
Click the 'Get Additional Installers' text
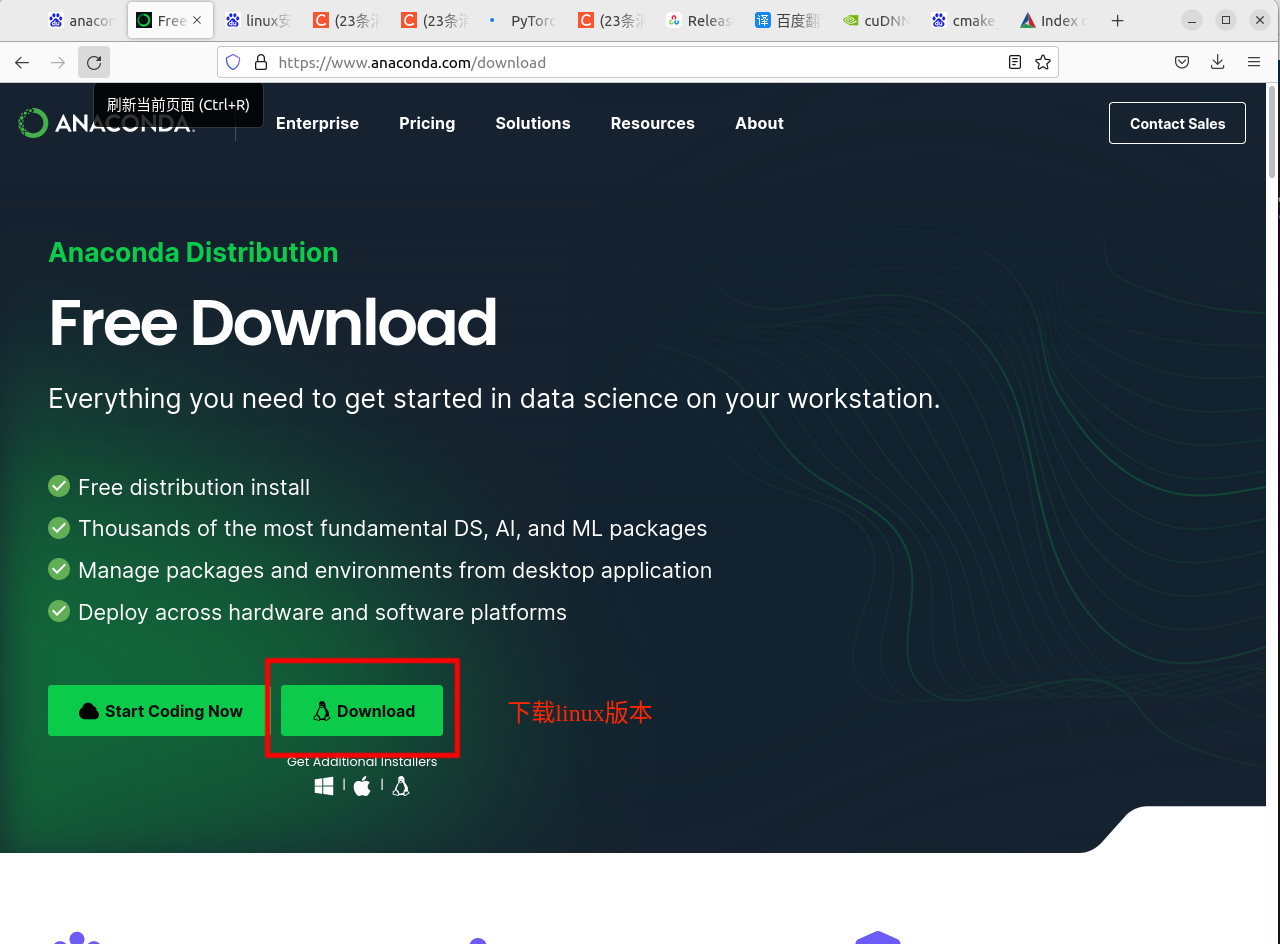(x=362, y=762)
